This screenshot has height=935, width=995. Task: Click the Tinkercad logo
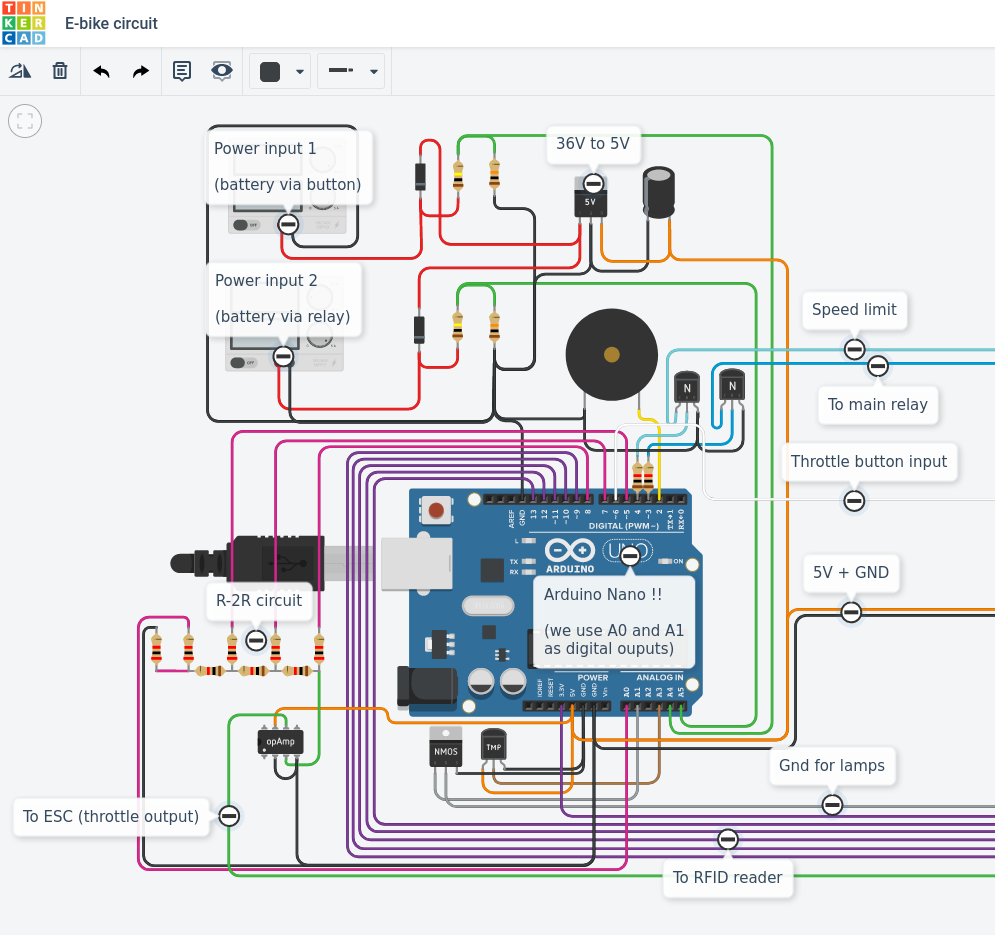(x=23, y=23)
